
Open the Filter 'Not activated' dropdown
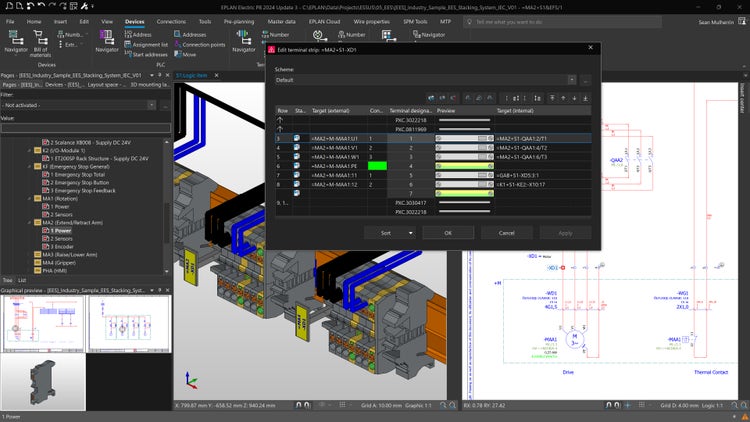tap(153, 105)
